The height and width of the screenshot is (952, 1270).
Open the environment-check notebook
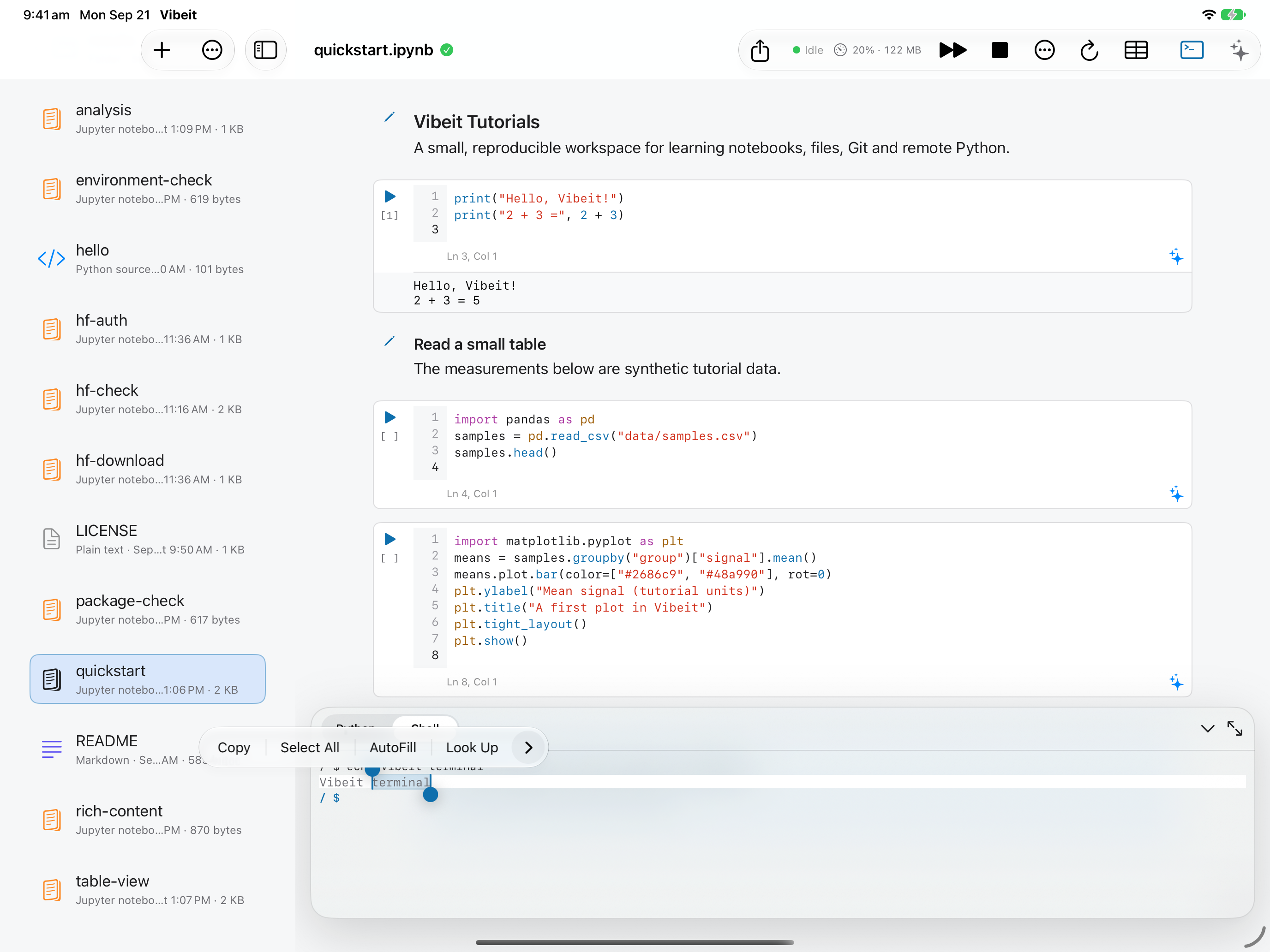coord(148,188)
